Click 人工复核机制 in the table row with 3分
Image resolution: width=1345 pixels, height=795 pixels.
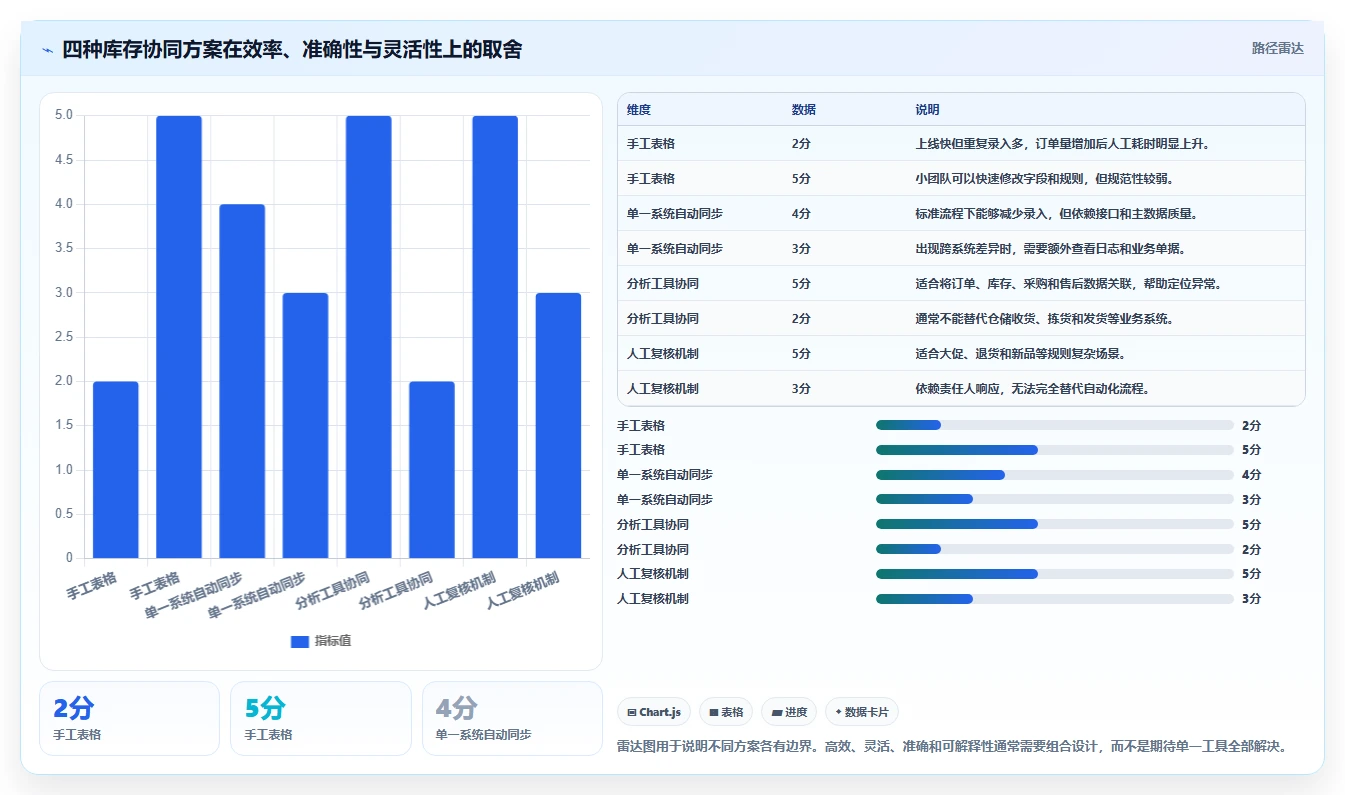click(663, 389)
